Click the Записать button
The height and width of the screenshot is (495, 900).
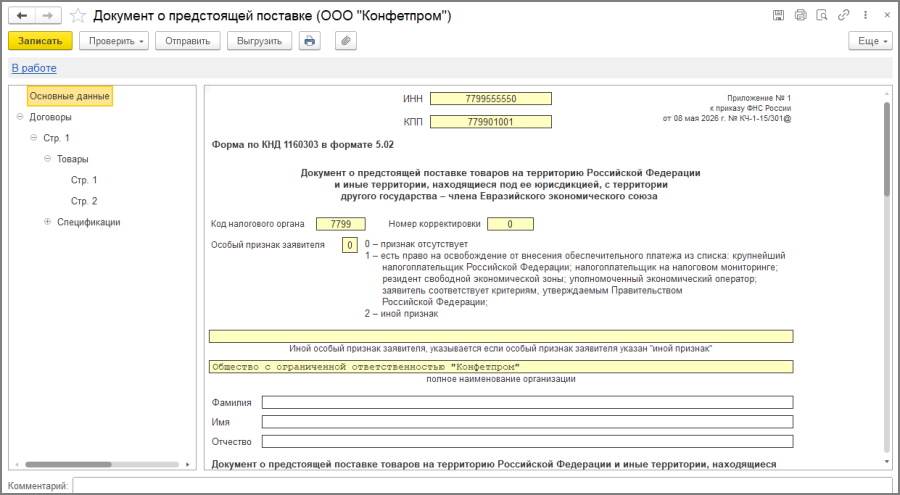[x=40, y=41]
